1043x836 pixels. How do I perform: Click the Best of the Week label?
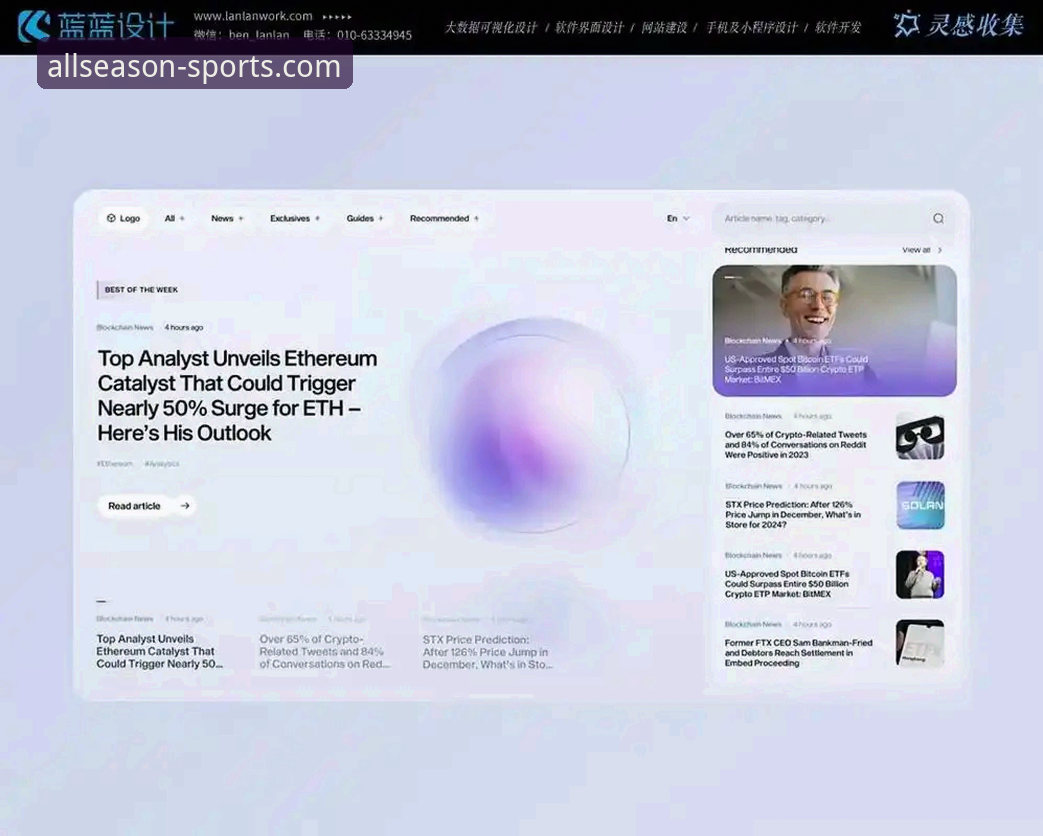point(141,290)
